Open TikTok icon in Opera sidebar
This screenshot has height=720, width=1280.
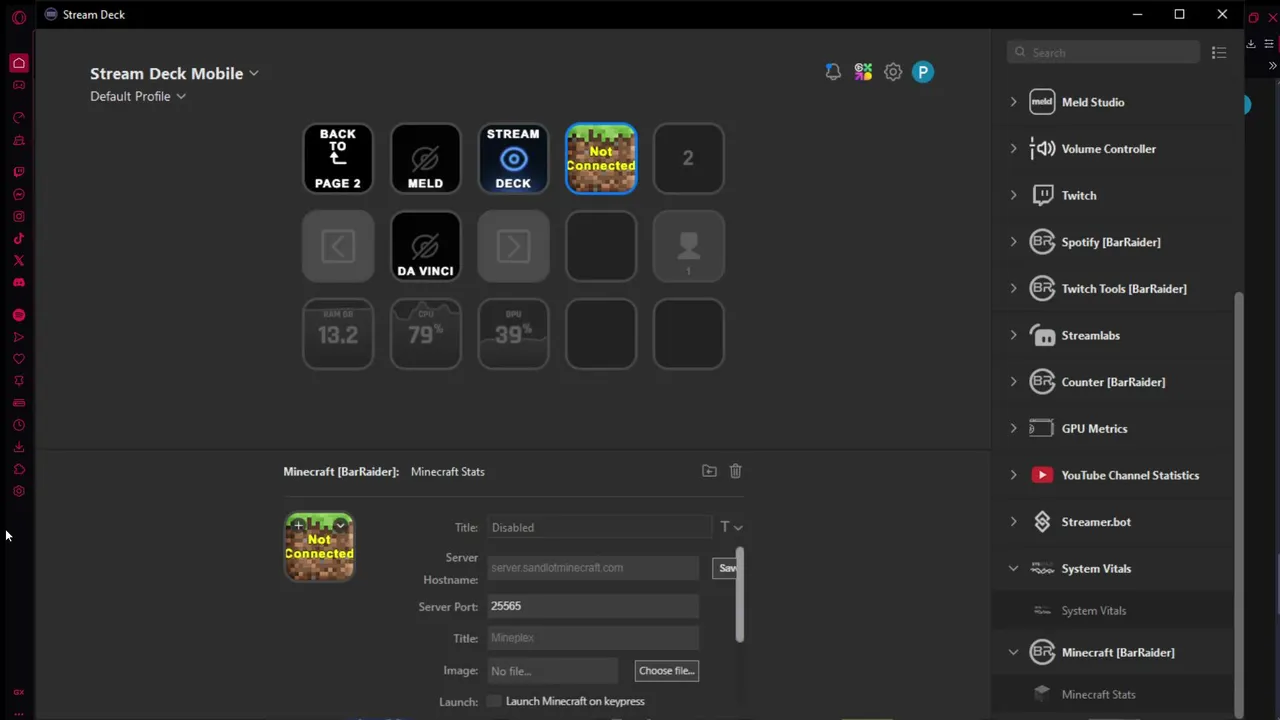(x=18, y=238)
